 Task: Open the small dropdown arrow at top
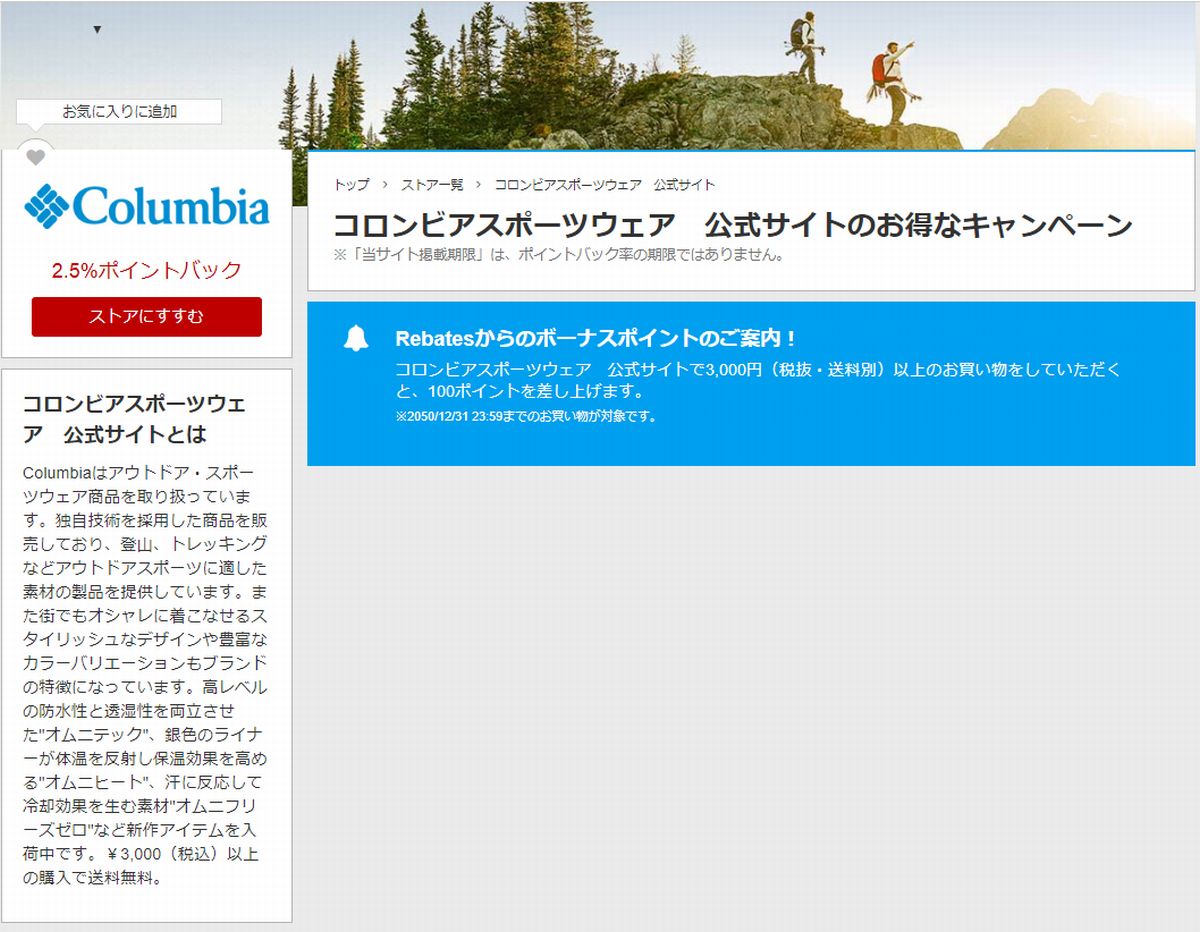coord(97,30)
